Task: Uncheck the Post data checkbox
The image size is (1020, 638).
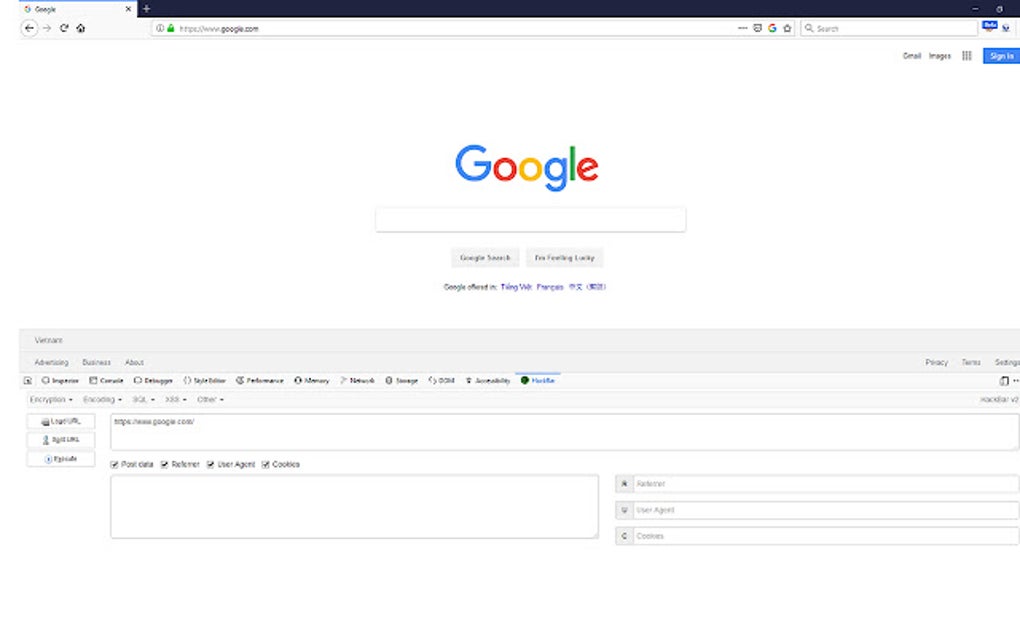Action: click(113, 464)
